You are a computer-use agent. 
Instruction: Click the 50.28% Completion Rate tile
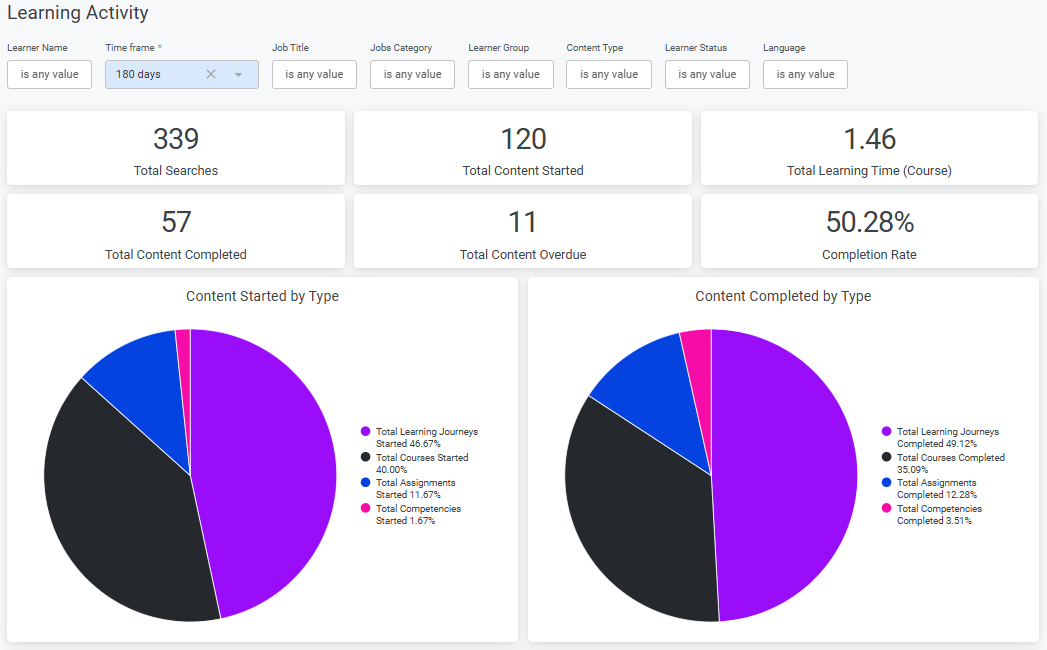[869, 231]
